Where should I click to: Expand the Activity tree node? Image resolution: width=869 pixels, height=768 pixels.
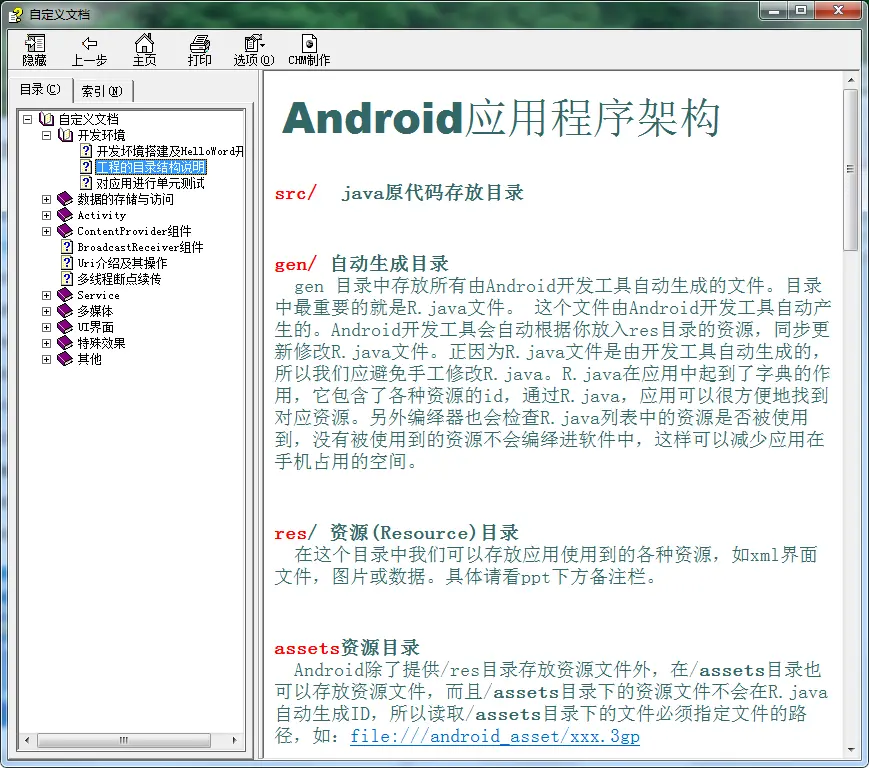pyautogui.click(x=47, y=215)
